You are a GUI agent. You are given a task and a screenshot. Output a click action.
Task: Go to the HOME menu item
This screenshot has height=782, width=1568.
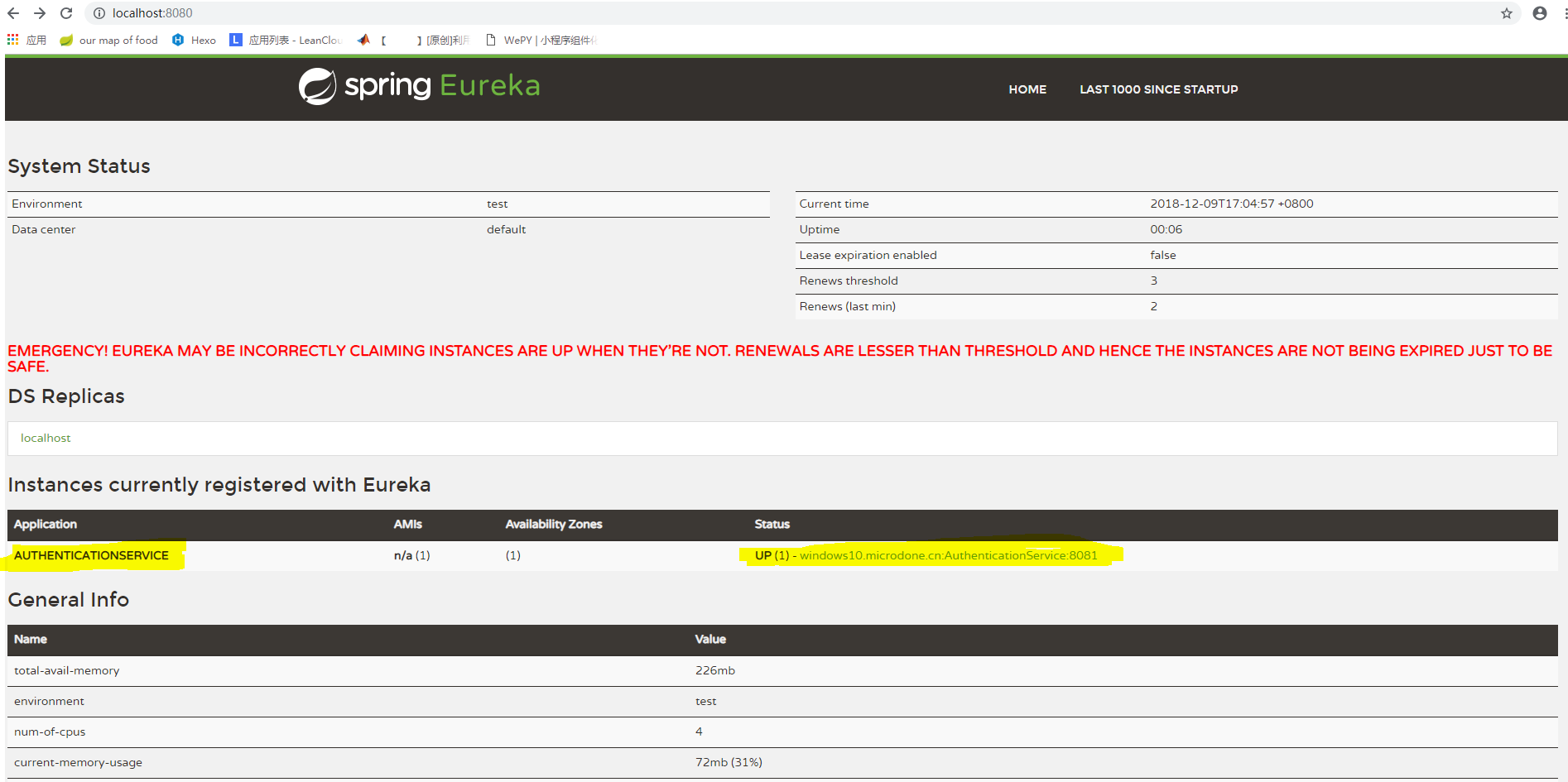click(1027, 89)
